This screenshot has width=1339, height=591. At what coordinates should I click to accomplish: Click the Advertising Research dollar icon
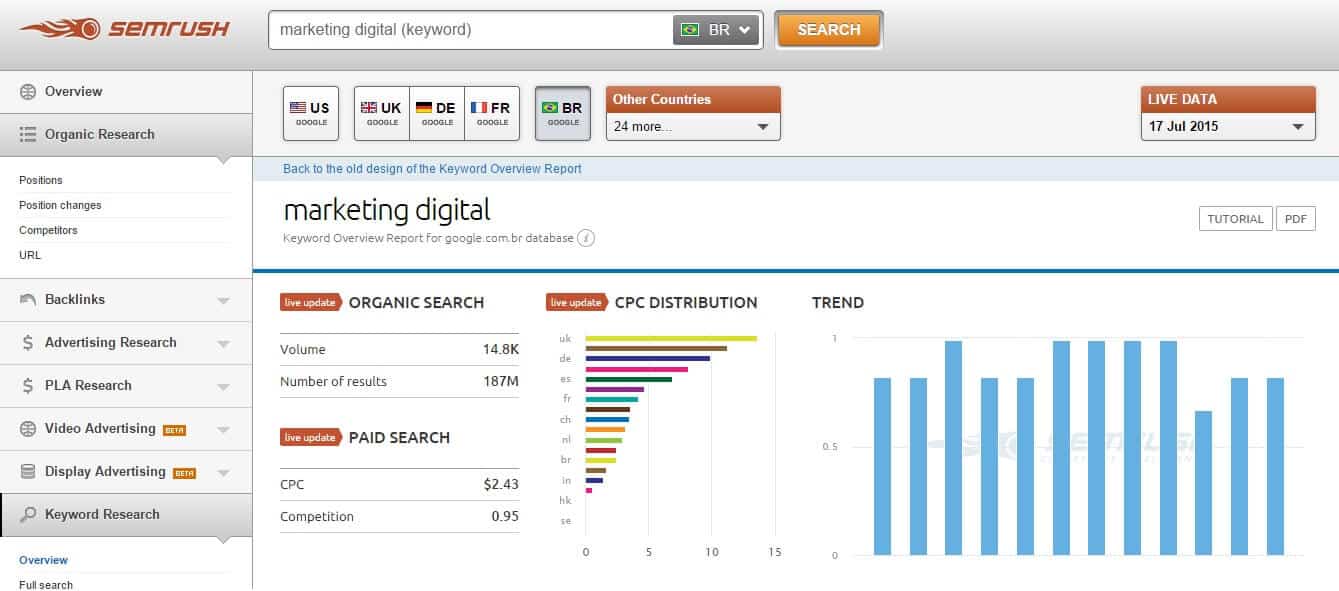coord(28,342)
